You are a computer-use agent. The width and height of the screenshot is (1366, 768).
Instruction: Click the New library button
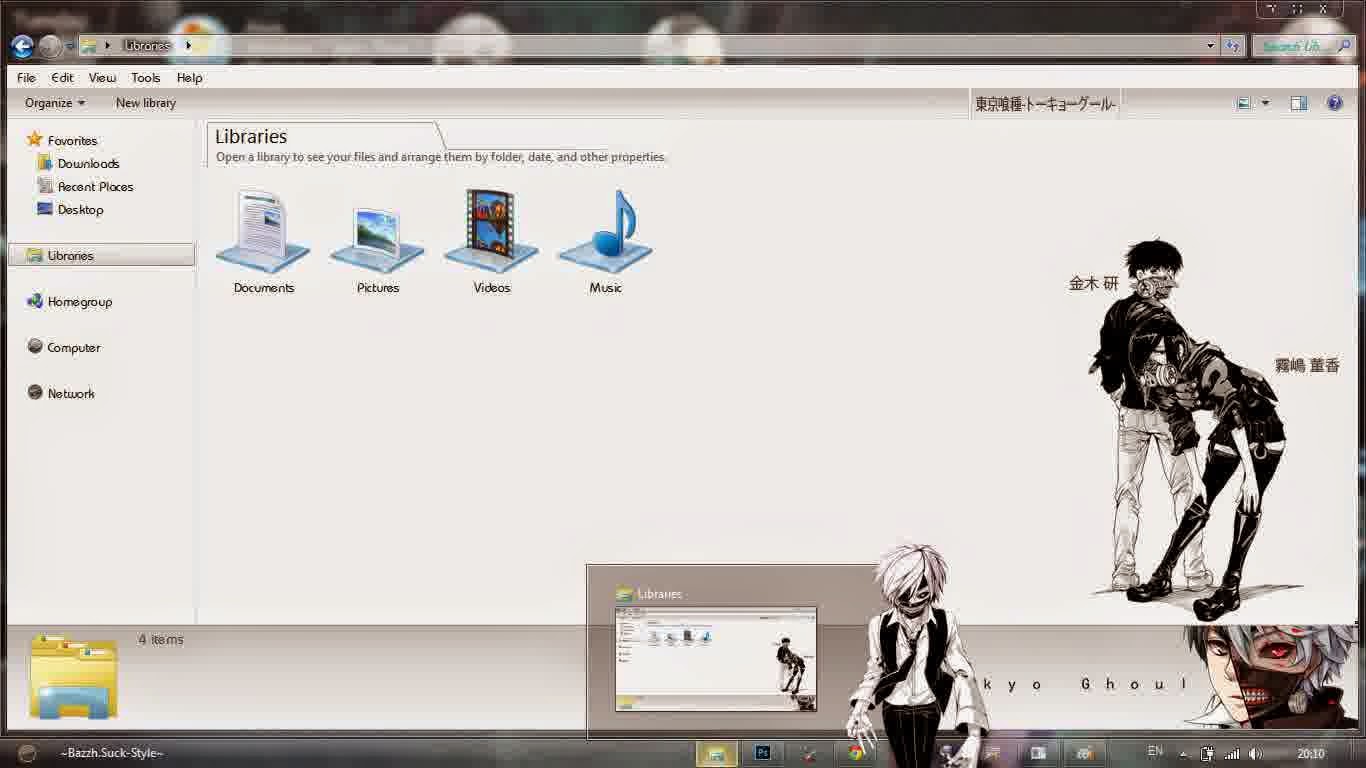click(145, 103)
